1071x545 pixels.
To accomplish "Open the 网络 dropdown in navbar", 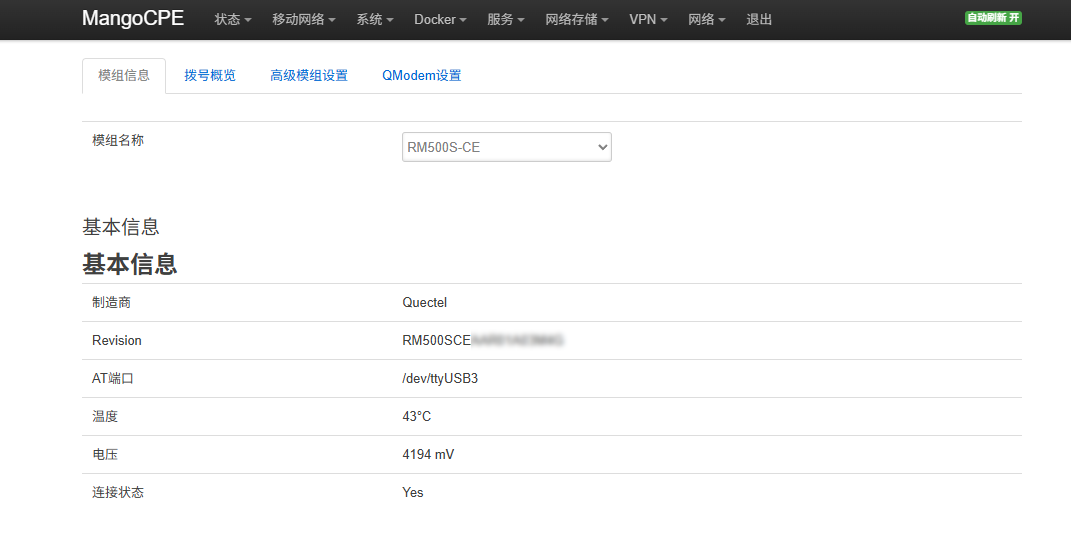I will pyautogui.click(x=707, y=20).
